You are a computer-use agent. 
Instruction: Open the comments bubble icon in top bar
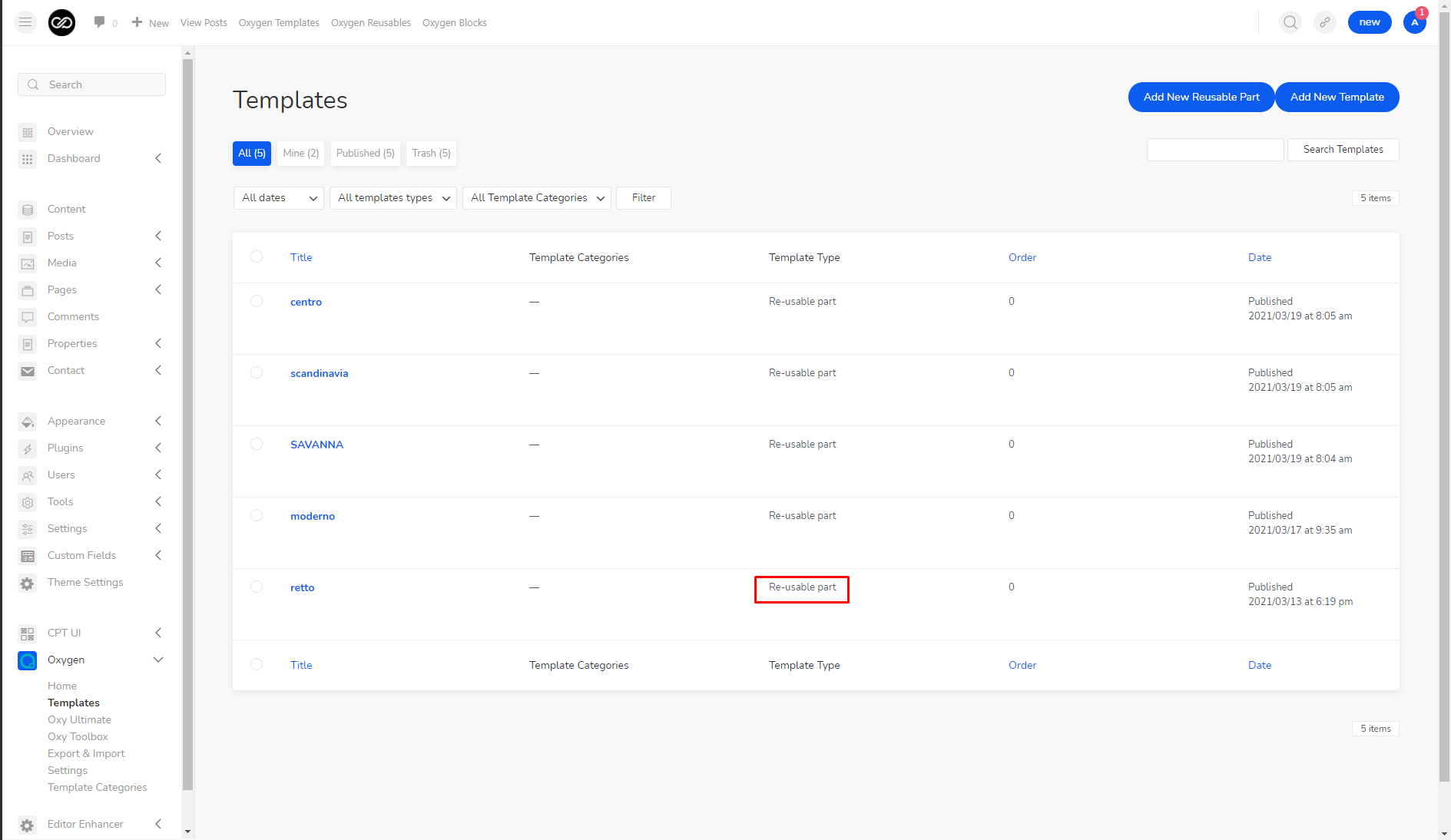click(99, 22)
